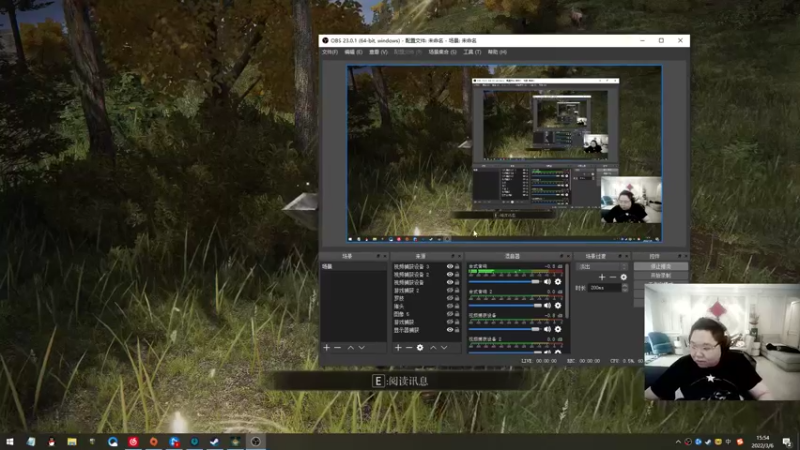Click the stop streaming button in Controls
This screenshot has width=800, height=450.
(661, 267)
